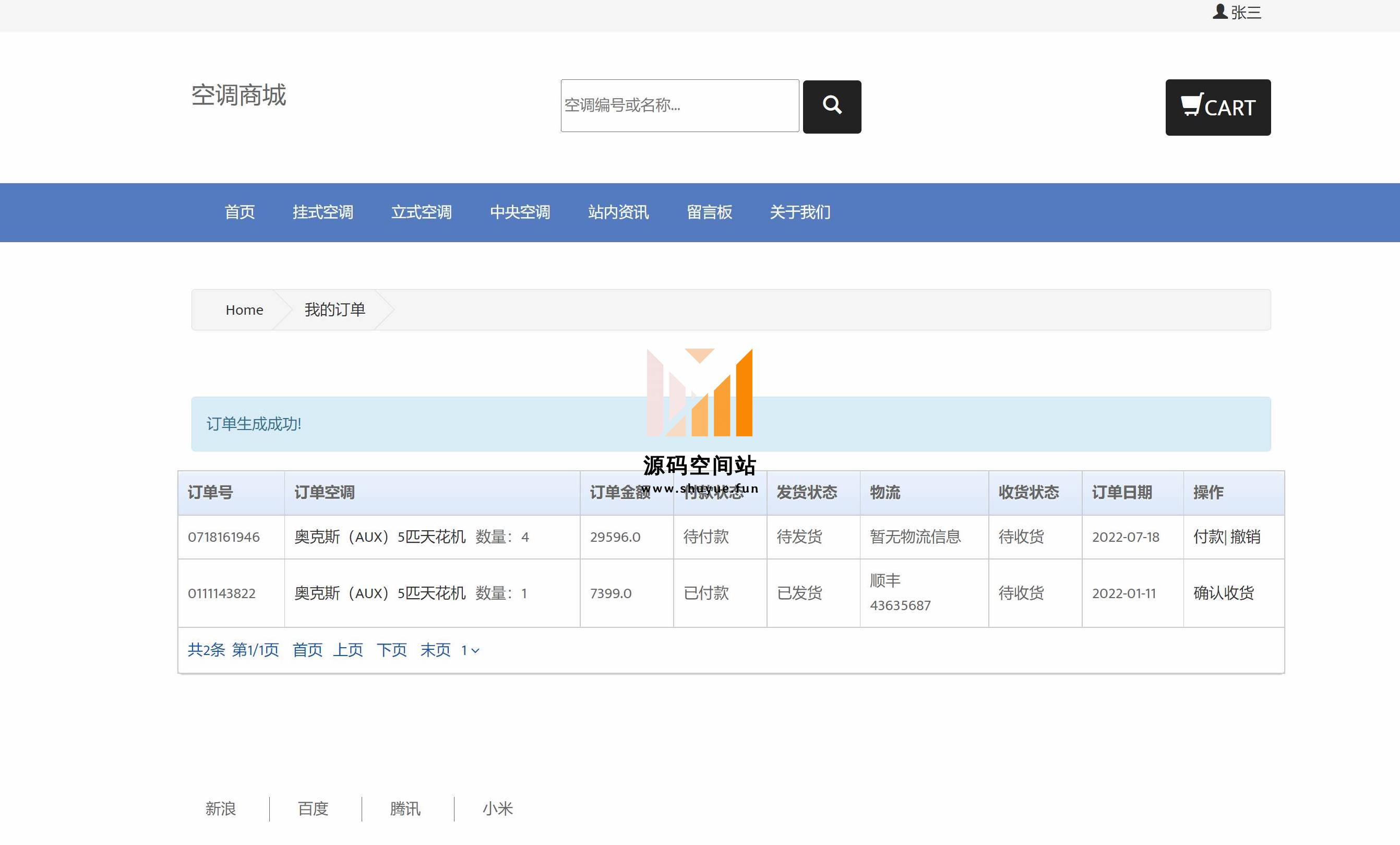Viewport: 1400px width, 845px height.
Task: Click 付款 for order 0718161946
Action: (1208, 537)
